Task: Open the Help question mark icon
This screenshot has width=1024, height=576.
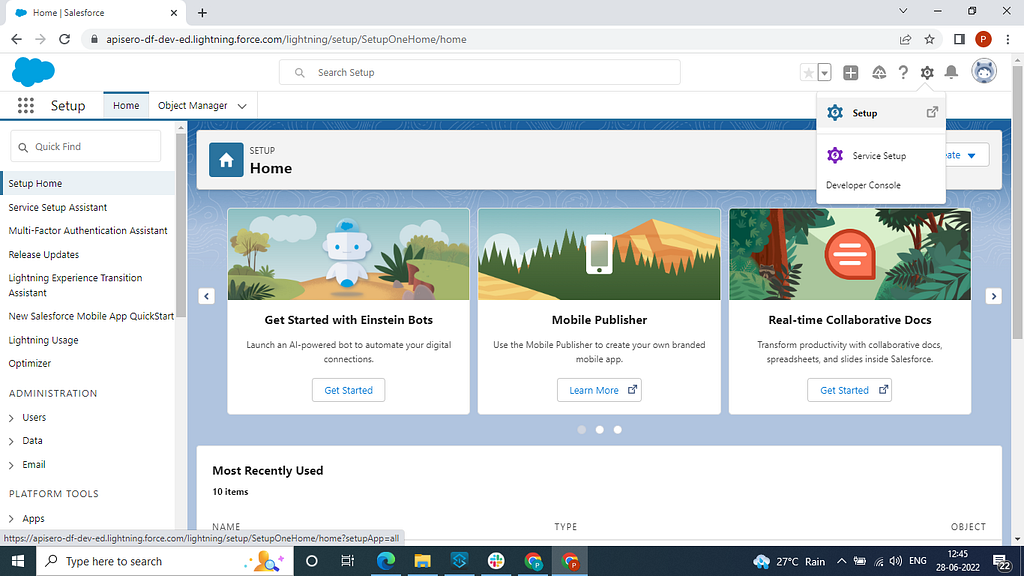Action: pyautogui.click(x=903, y=72)
